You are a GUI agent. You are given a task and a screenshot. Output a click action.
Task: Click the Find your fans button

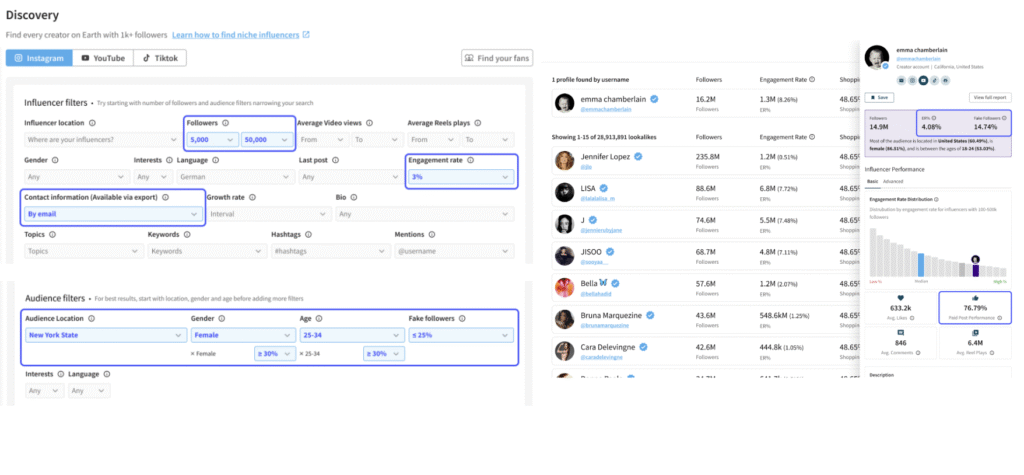pyautogui.click(x=497, y=58)
